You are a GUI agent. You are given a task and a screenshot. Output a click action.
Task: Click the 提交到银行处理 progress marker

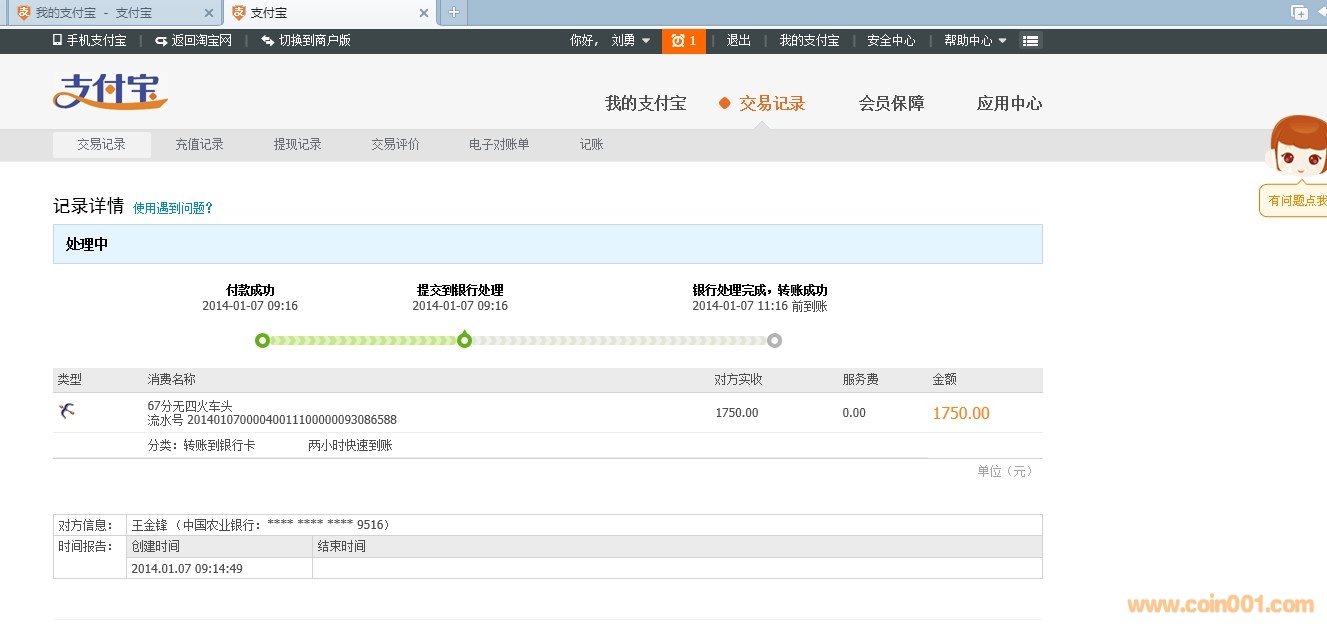(x=464, y=340)
